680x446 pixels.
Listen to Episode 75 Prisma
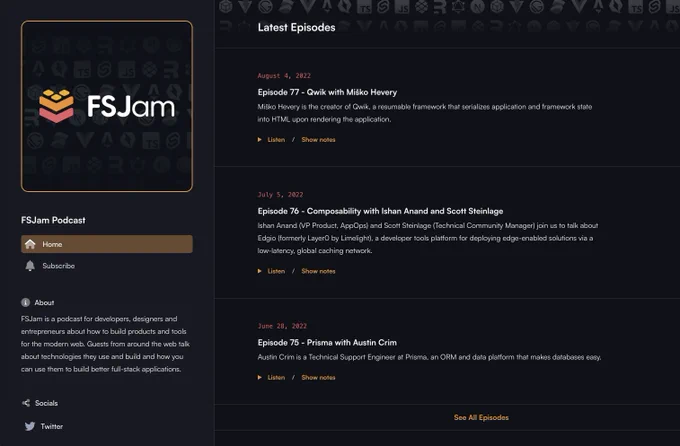276,377
